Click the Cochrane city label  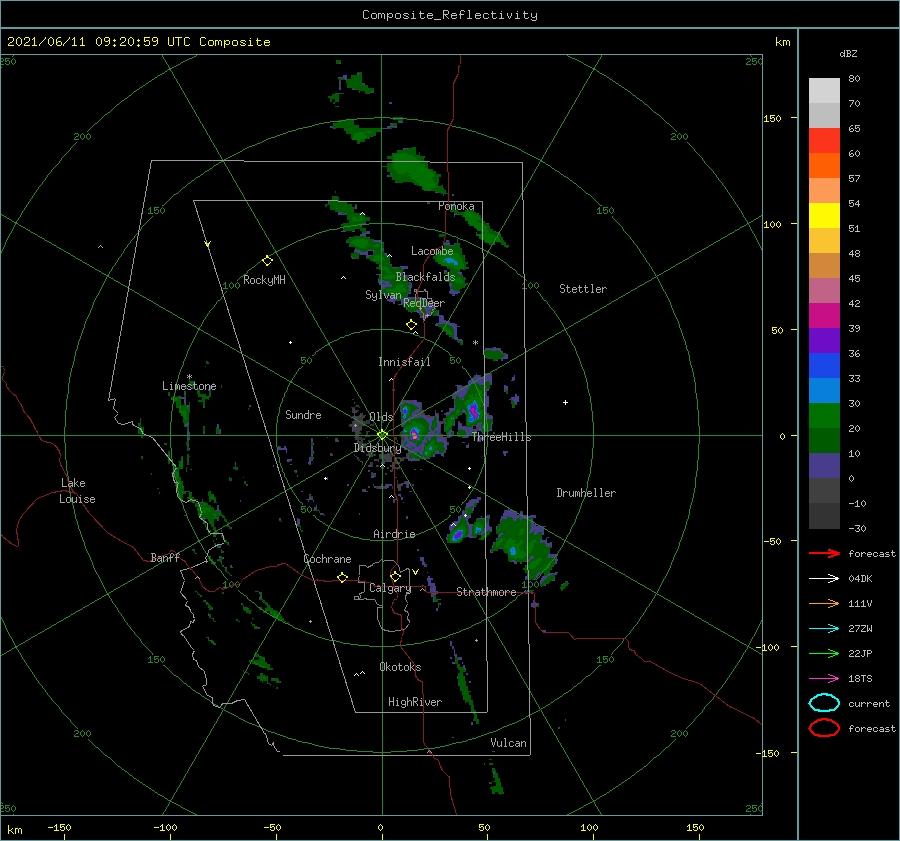pyautogui.click(x=327, y=559)
